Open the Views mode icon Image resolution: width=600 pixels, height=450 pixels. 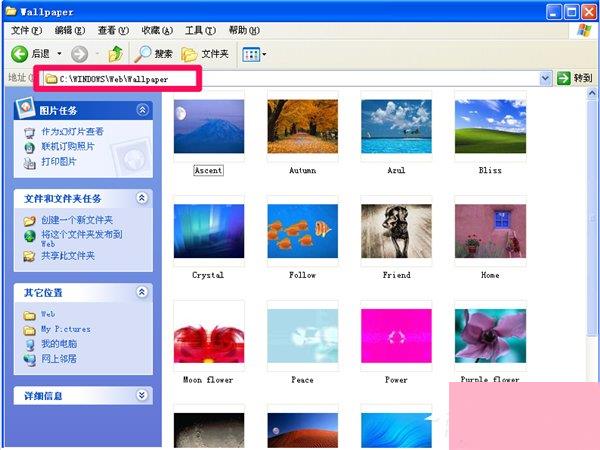click(x=251, y=54)
